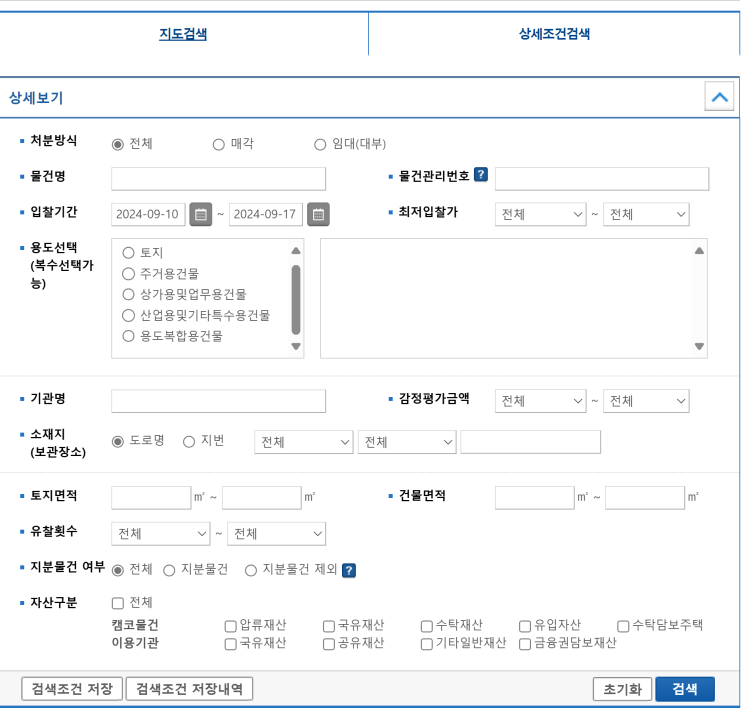Collapse the 상세보기 panel with chevron

719,97
